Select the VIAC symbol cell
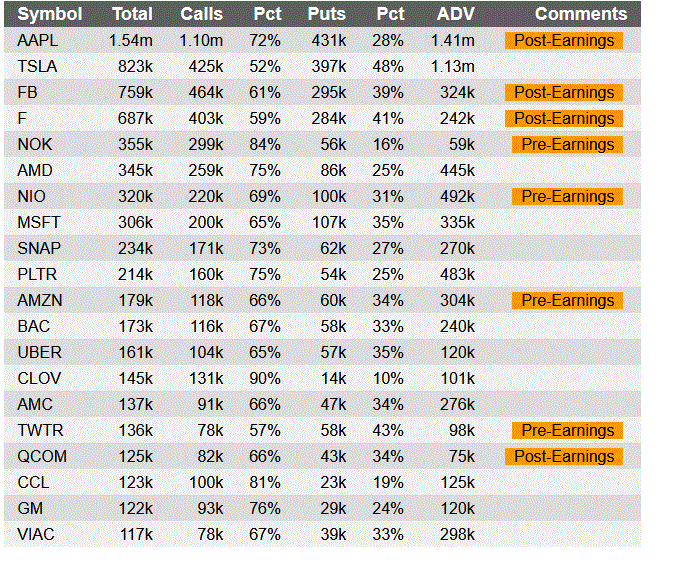 pos(36,535)
